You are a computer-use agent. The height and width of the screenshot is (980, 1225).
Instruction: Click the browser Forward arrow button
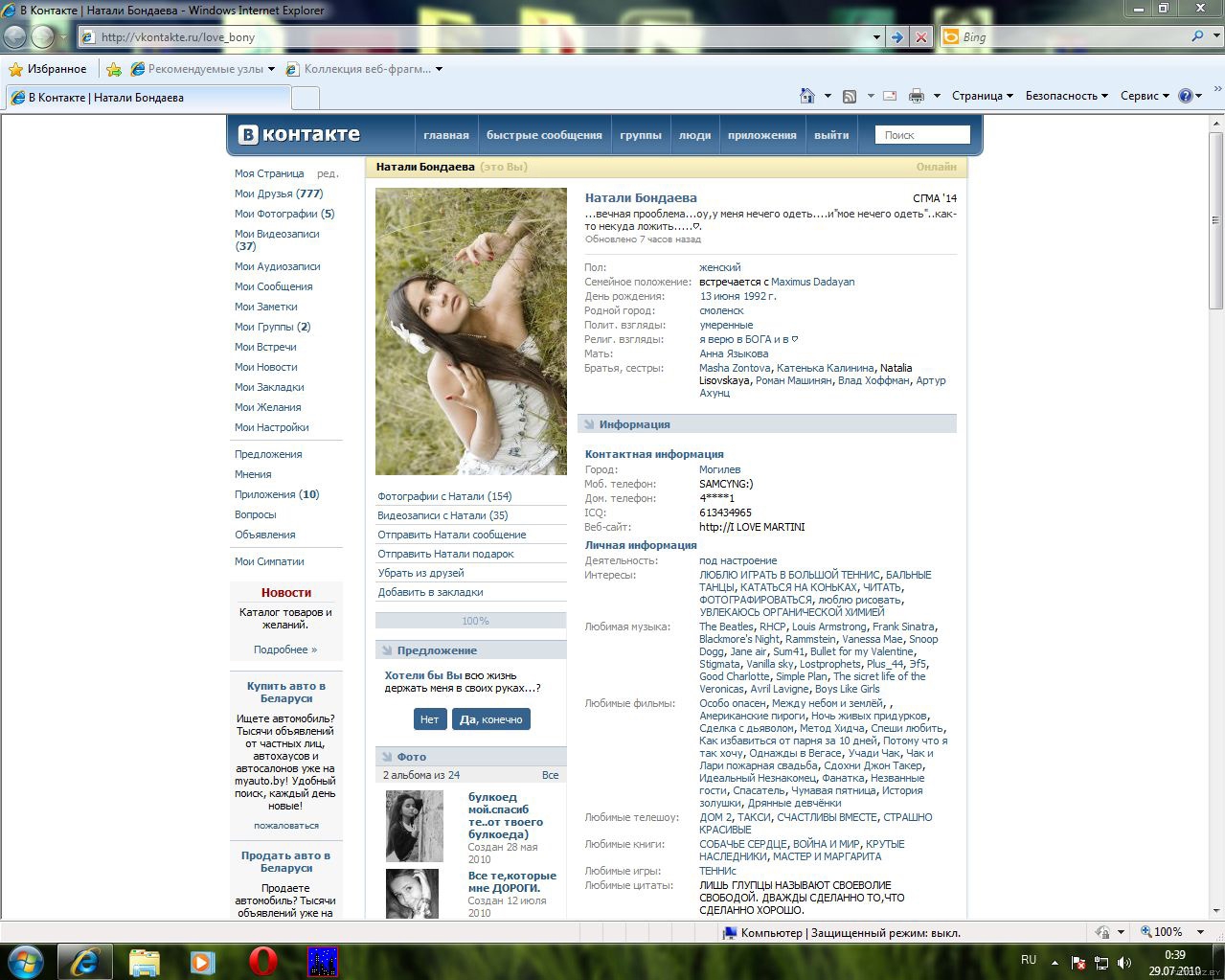(x=43, y=36)
